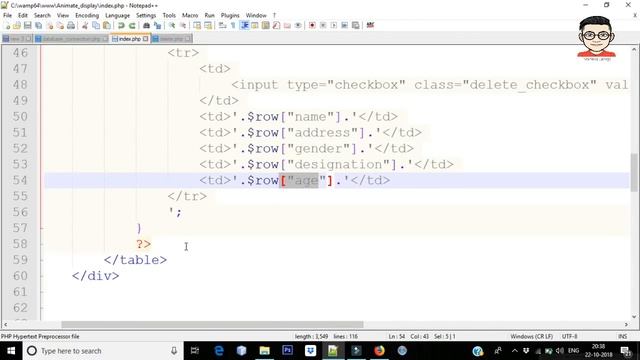Click the Save toolbar icon
Screen dimensions: 640x360
27,25
